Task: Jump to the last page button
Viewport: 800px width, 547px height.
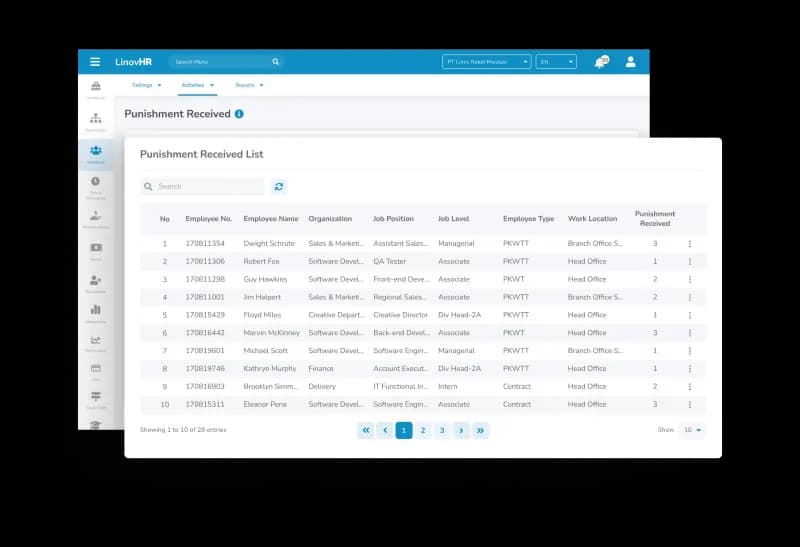Action: click(480, 430)
